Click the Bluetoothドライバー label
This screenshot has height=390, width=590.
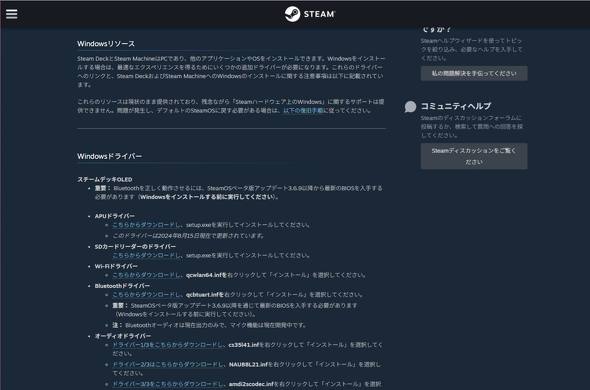[122, 286]
